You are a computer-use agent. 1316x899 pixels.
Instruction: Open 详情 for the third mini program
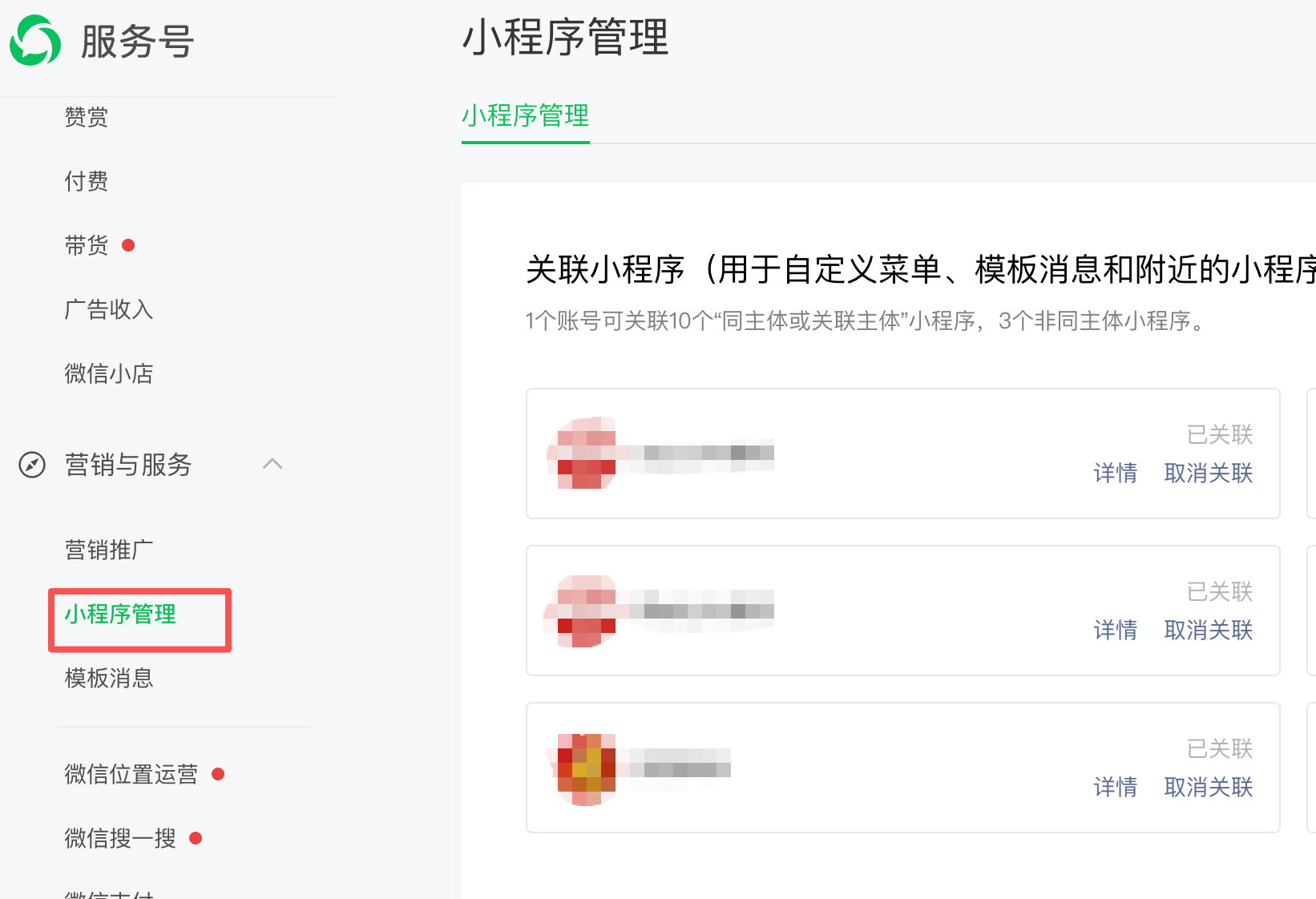(x=1116, y=787)
